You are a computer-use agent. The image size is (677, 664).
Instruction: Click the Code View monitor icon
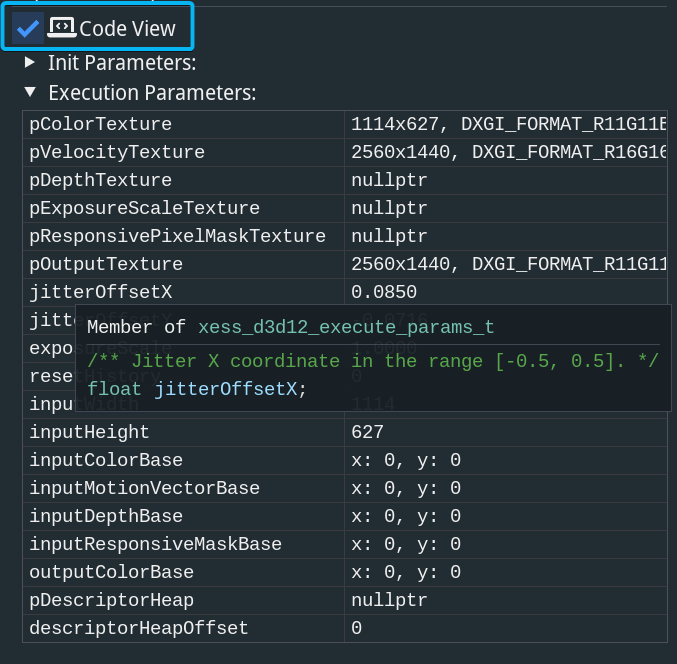click(61, 28)
